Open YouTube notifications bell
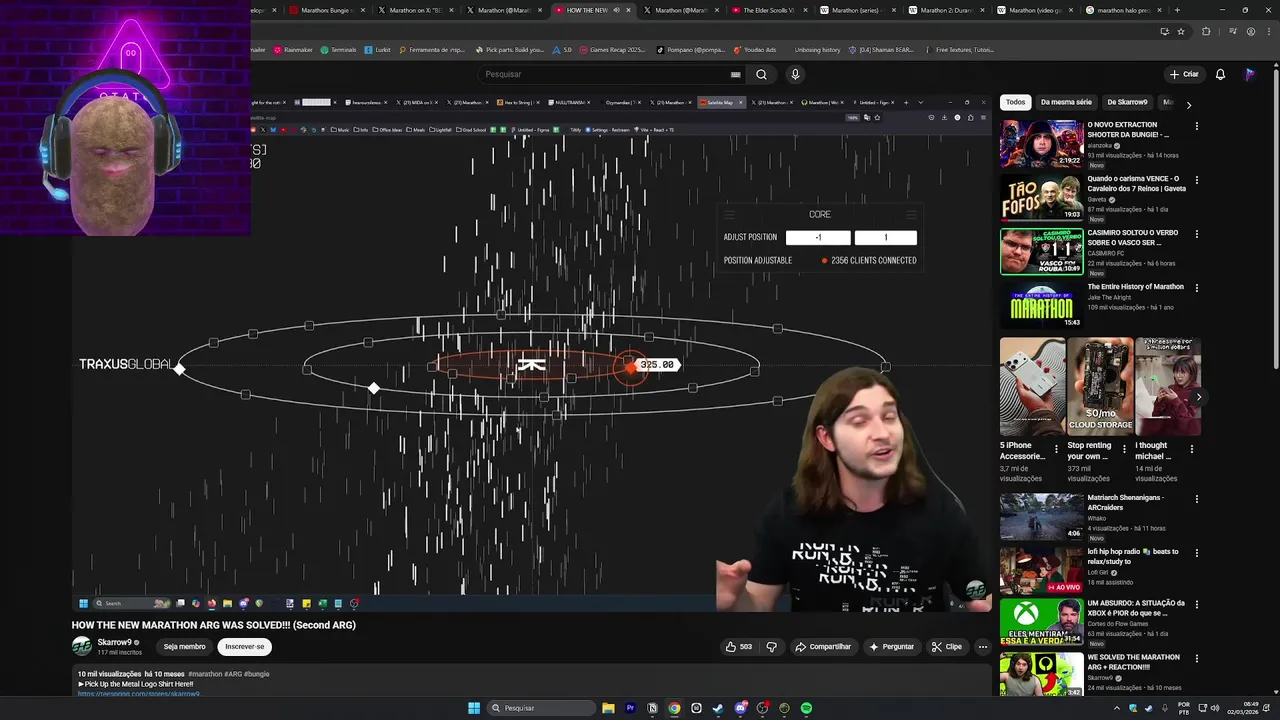1280x720 pixels. click(1220, 74)
